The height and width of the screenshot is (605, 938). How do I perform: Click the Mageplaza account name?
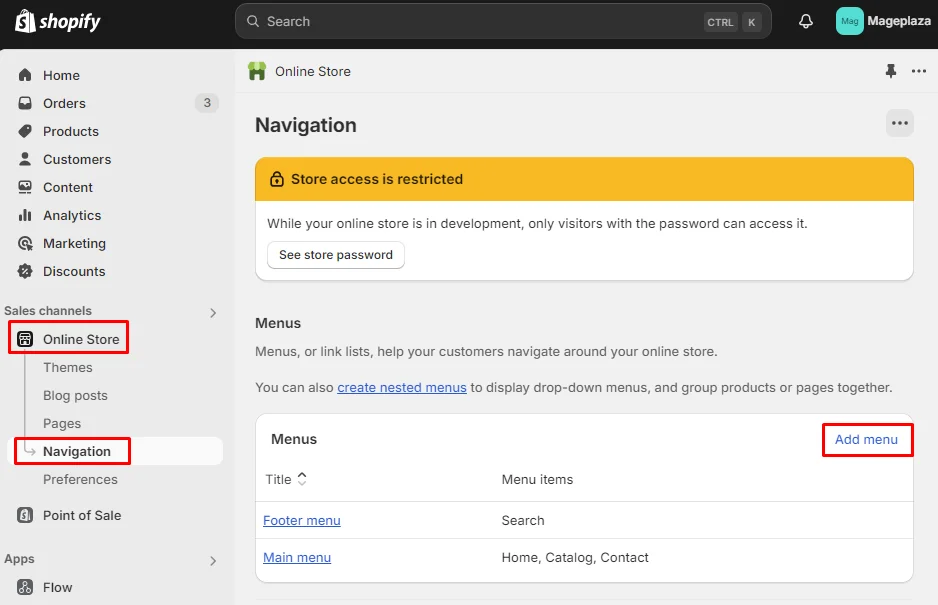tap(899, 21)
